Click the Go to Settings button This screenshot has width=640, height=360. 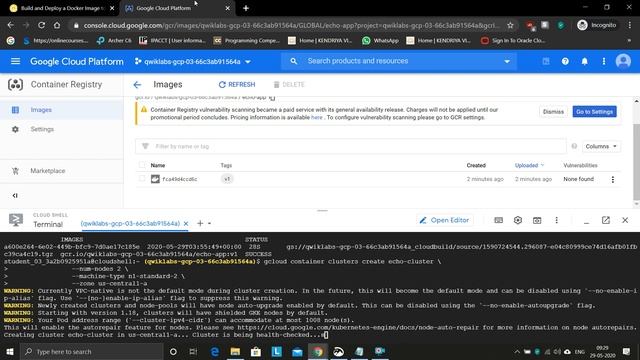coord(594,111)
